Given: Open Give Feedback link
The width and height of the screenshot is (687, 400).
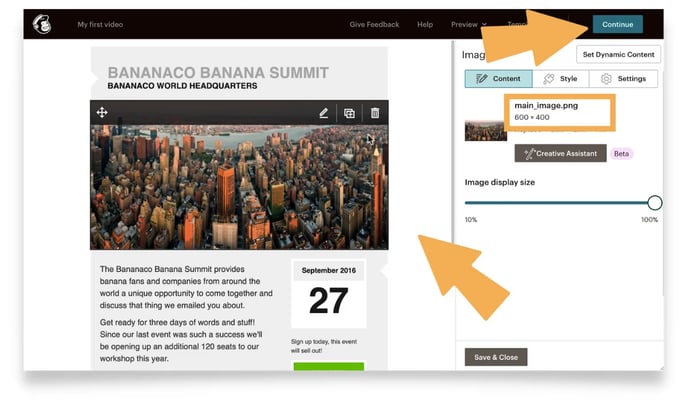Looking at the screenshot, I should click(374, 25).
